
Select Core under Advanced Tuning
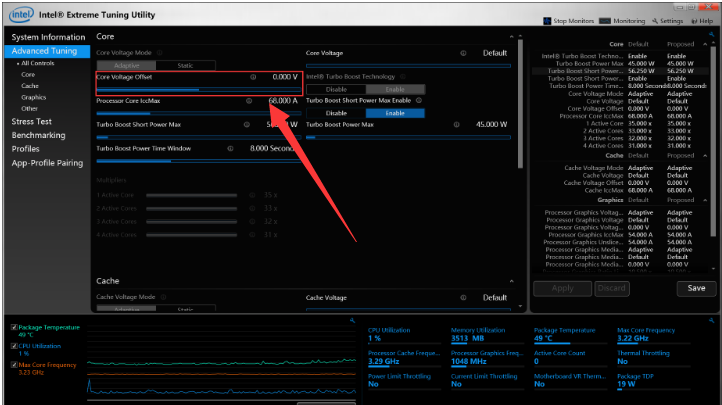click(28, 75)
